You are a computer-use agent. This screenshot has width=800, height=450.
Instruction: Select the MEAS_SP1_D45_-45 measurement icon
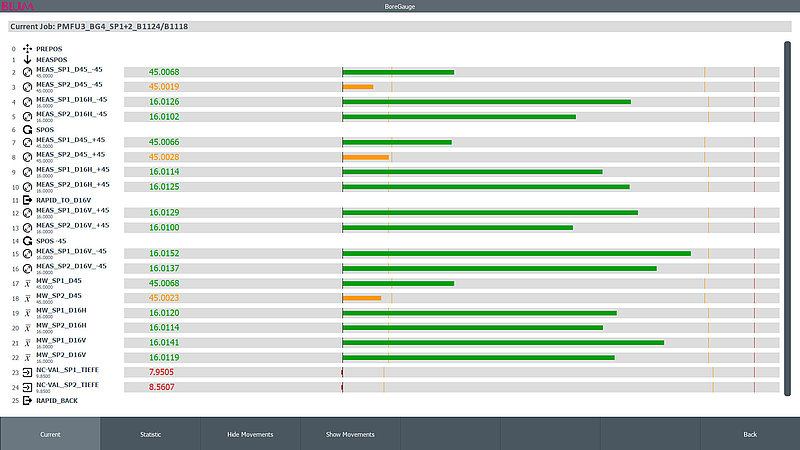(x=28, y=72)
